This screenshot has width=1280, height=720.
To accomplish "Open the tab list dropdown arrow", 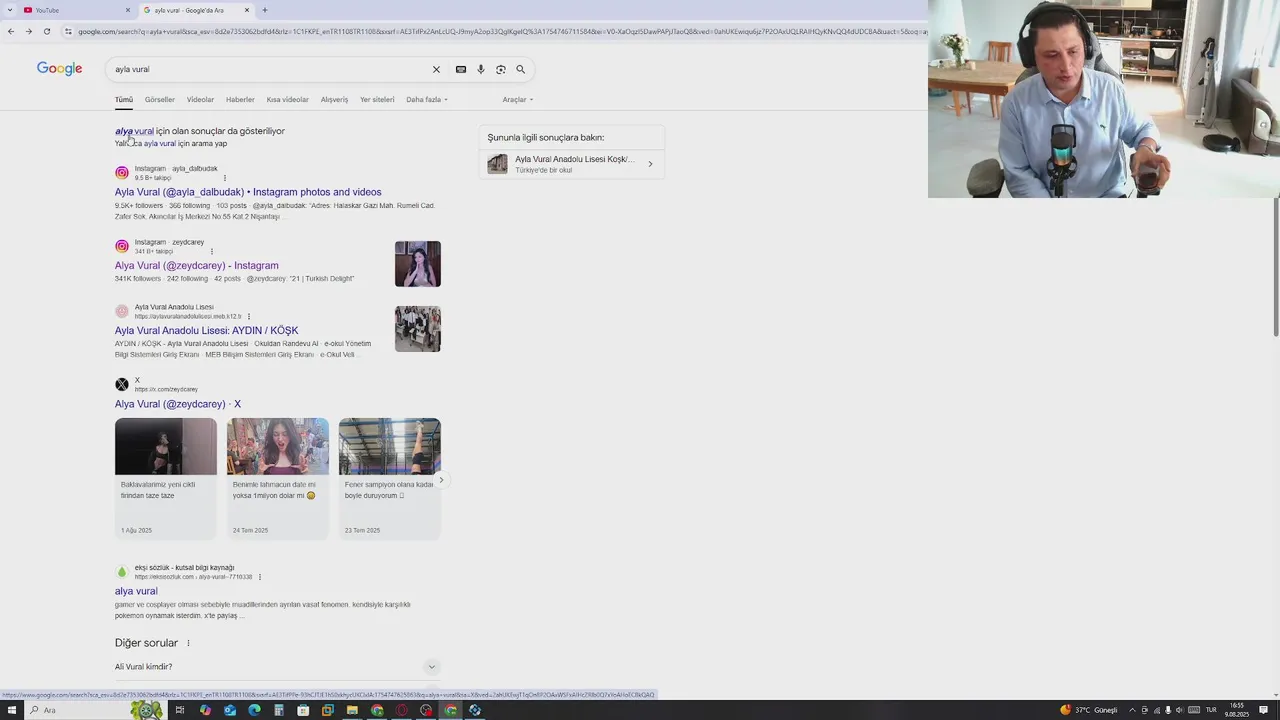I will click(10, 10).
